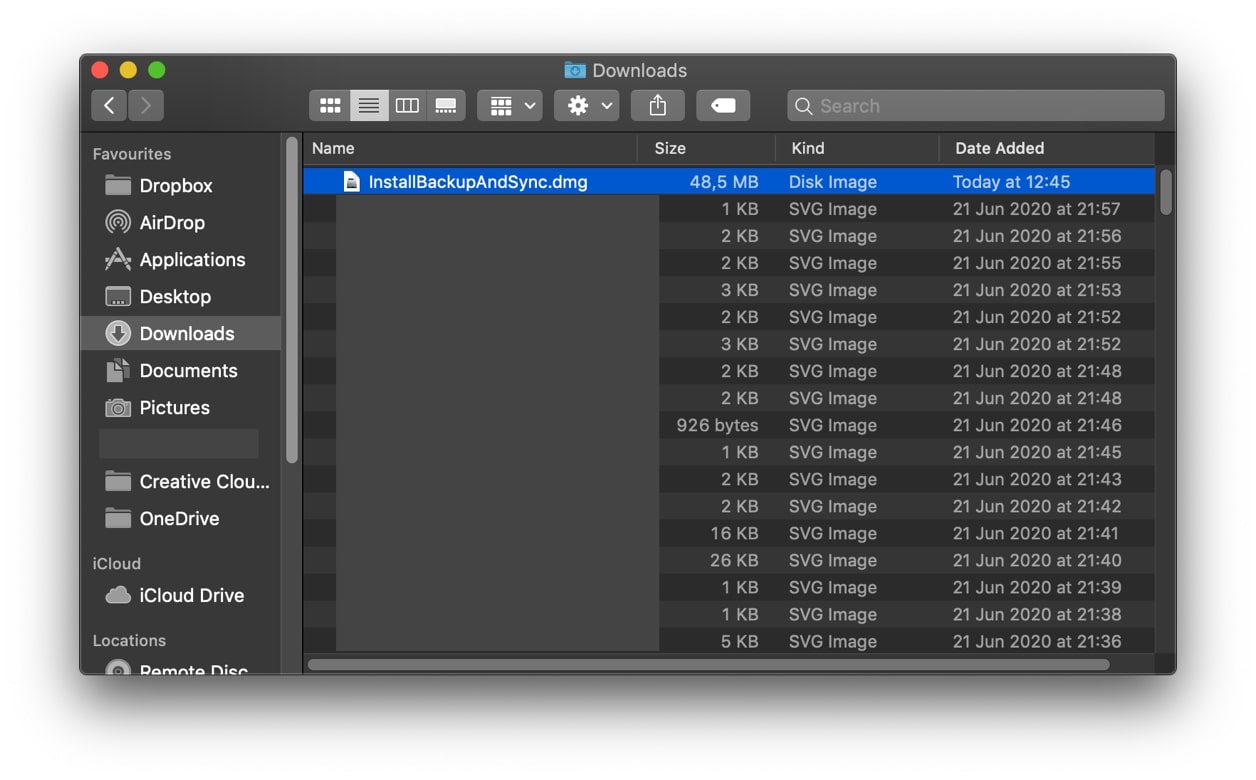The height and width of the screenshot is (780, 1256).
Task: Switch to column view
Action: [406, 105]
